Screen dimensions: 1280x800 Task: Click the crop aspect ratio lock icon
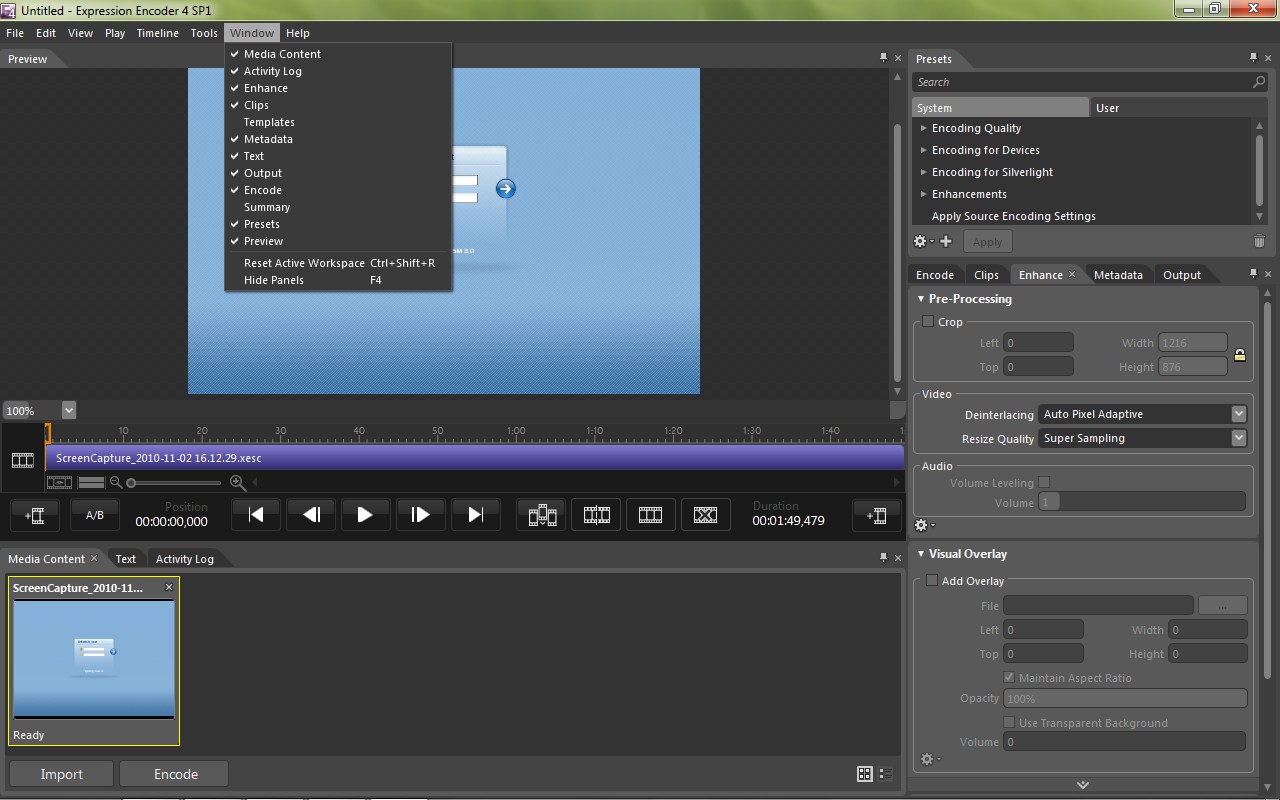pyautogui.click(x=1240, y=355)
